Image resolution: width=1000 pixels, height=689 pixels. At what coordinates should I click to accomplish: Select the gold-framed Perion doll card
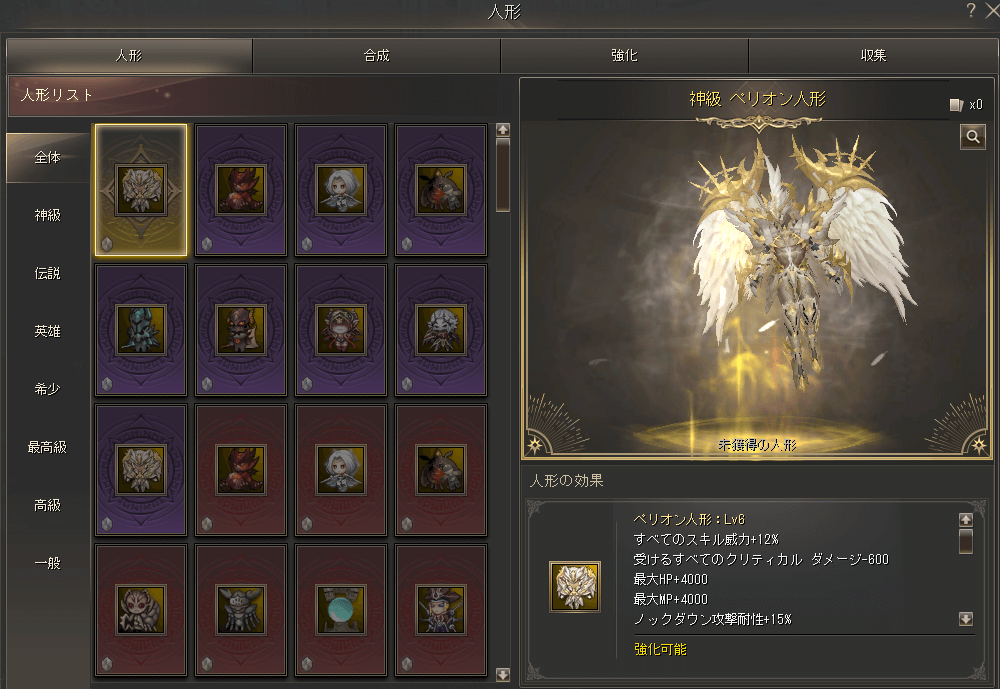(141, 190)
